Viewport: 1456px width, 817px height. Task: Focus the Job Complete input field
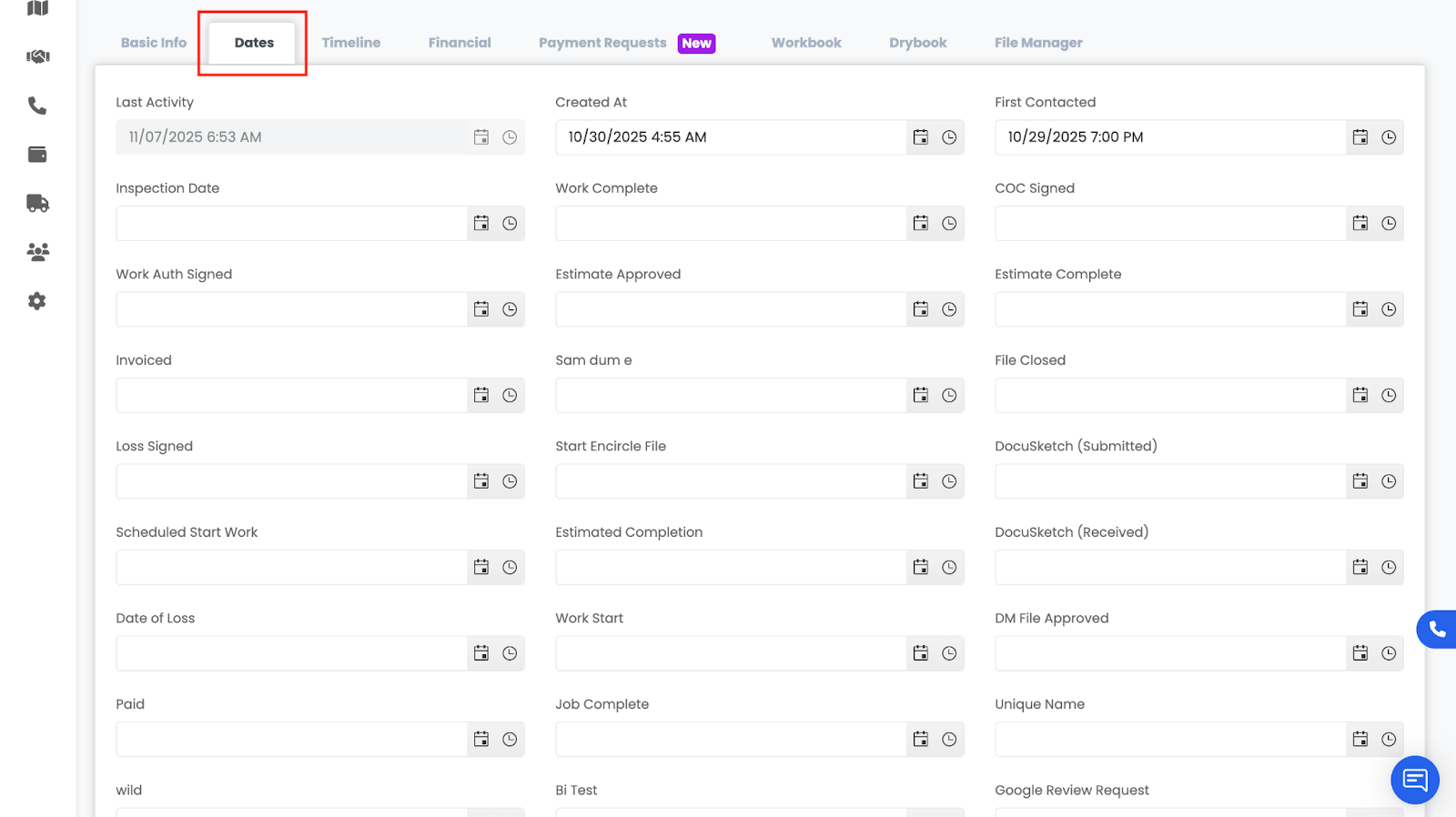[x=731, y=740]
